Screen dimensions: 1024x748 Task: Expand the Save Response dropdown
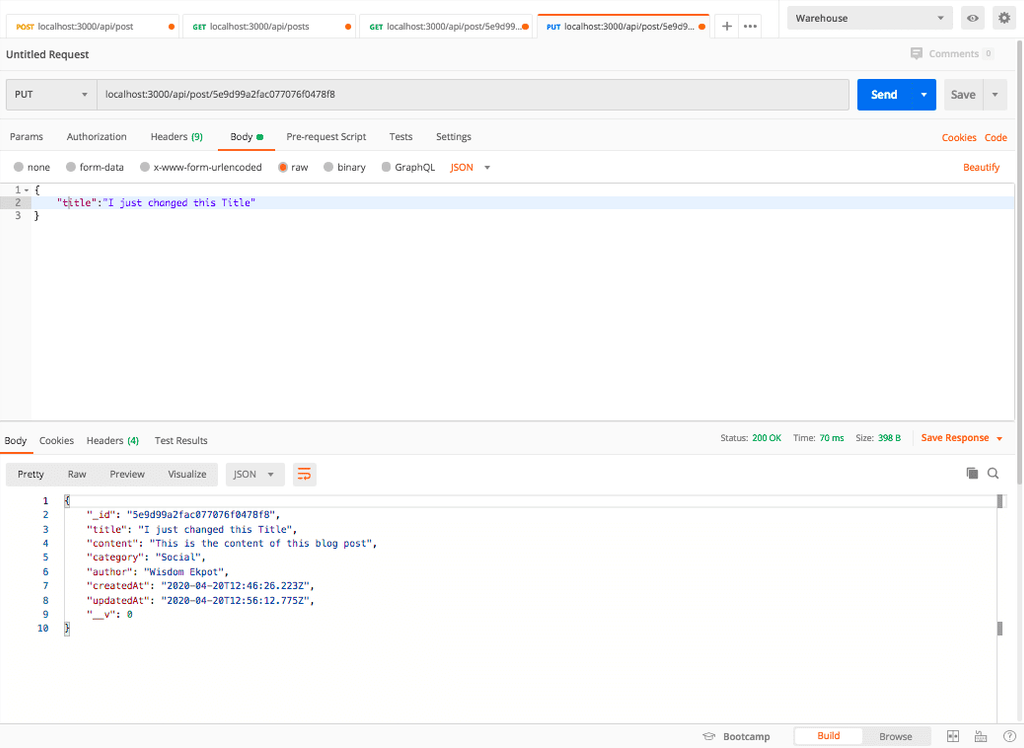[999, 439]
